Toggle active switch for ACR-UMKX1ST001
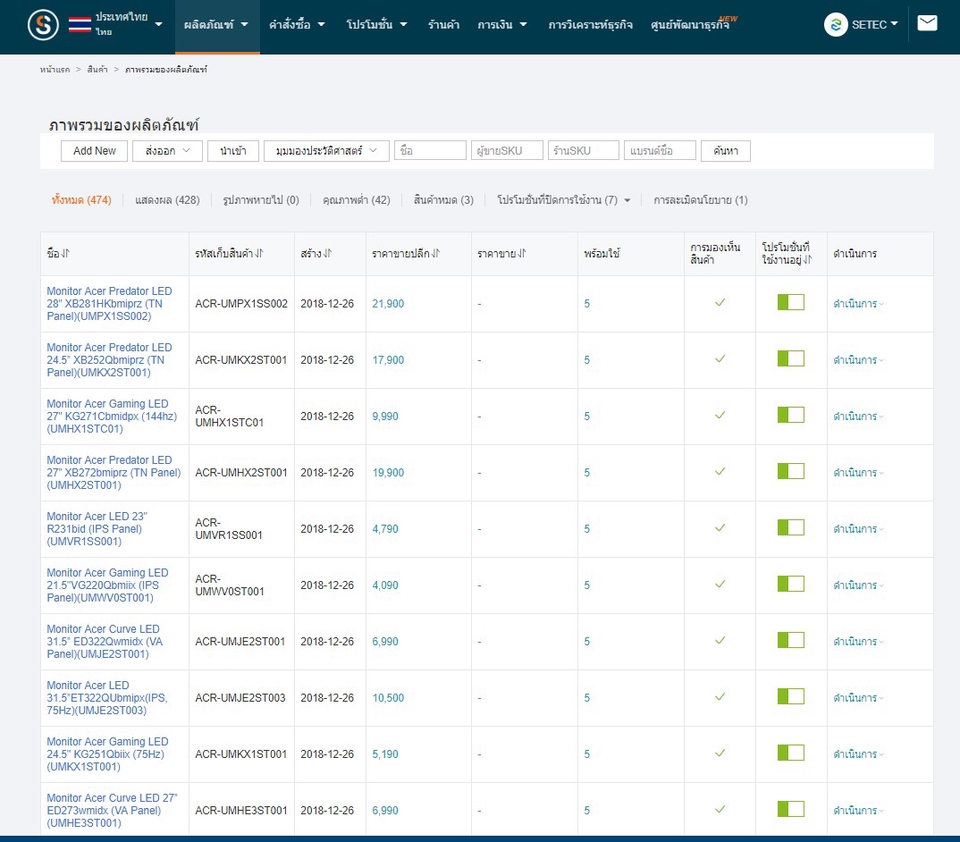Image resolution: width=960 pixels, height=842 pixels. click(791, 753)
